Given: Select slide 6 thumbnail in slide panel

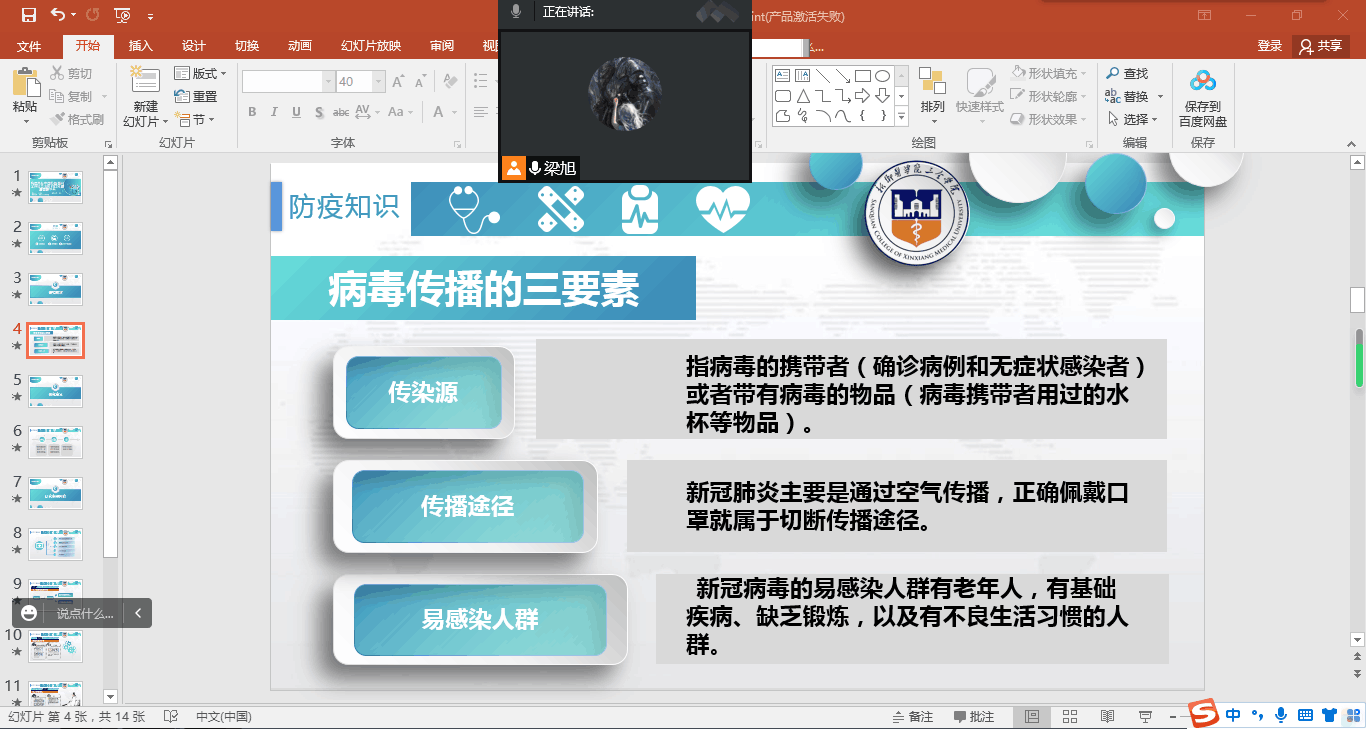Looking at the screenshot, I should (56, 442).
